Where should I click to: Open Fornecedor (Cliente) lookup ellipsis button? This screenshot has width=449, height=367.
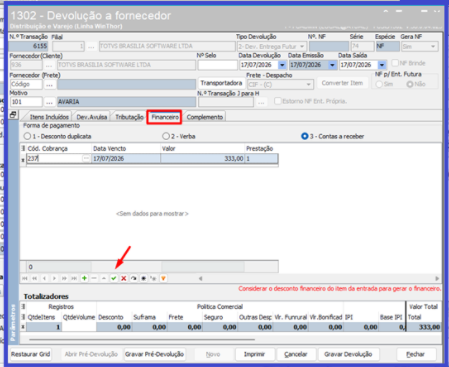(49, 65)
